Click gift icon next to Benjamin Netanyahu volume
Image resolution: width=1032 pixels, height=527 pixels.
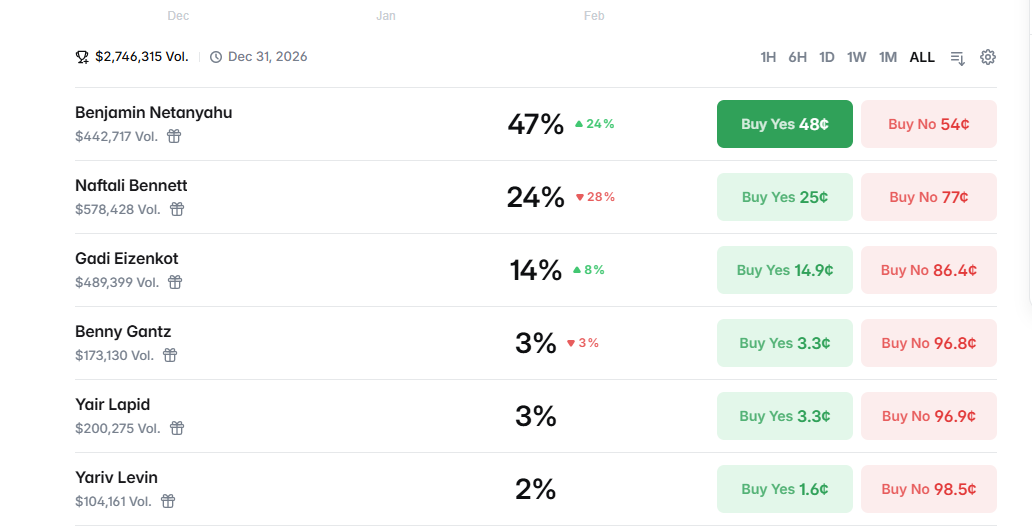(174, 136)
